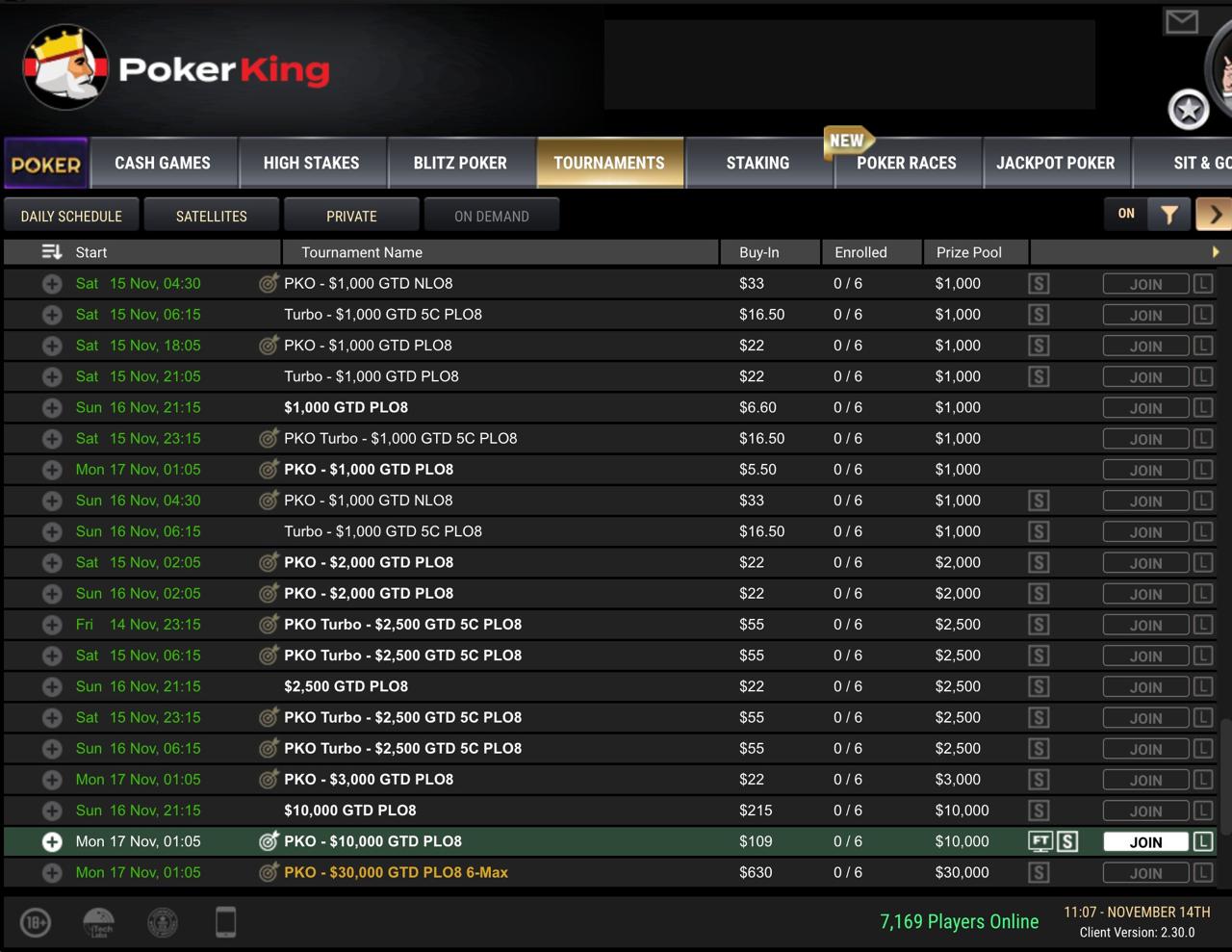The height and width of the screenshot is (952, 1232).
Task: Expand the PKO - $10,000 GTD PLO8 row with its plus icon
Action: 52,842
